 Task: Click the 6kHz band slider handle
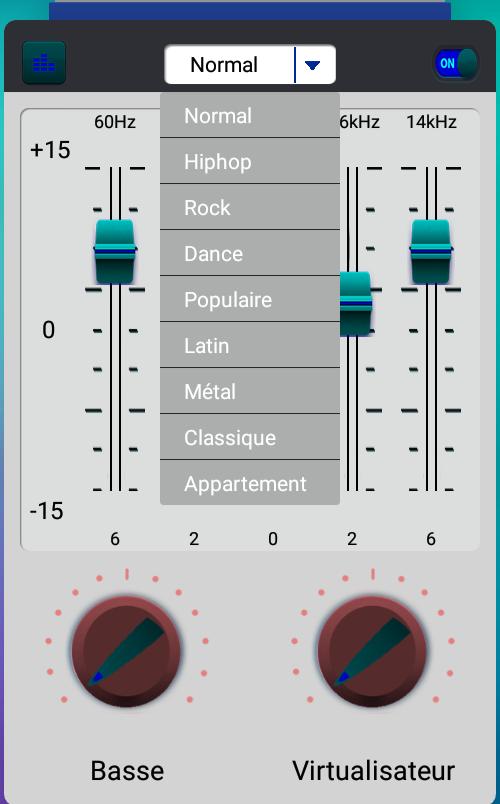tap(356, 304)
